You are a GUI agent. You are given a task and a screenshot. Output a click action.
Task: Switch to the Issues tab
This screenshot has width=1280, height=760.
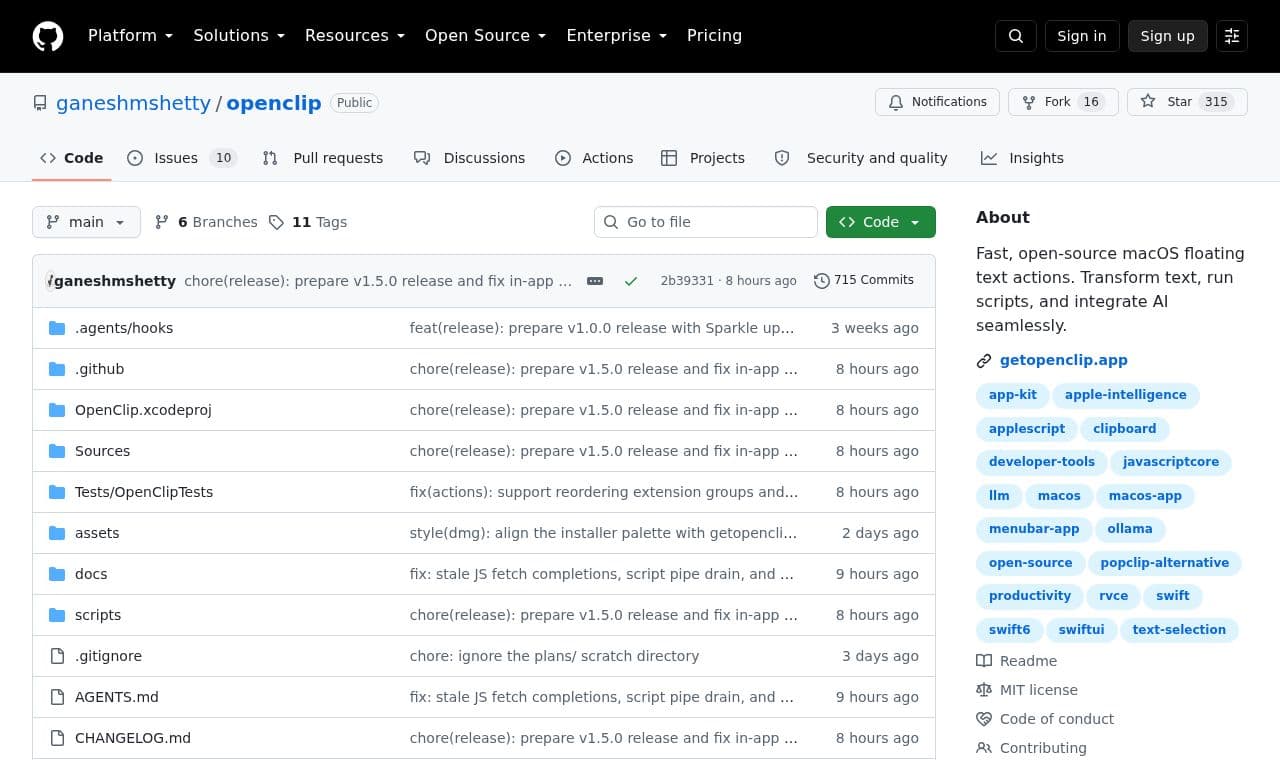[x=182, y=158]
